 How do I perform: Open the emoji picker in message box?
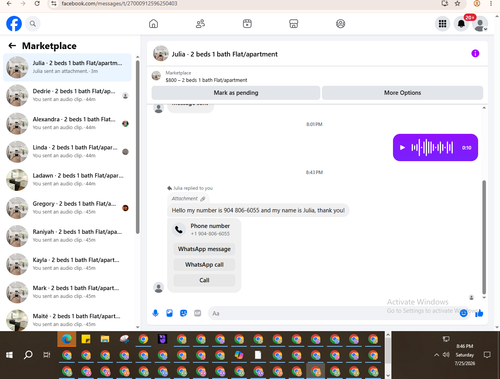[463, 313]
